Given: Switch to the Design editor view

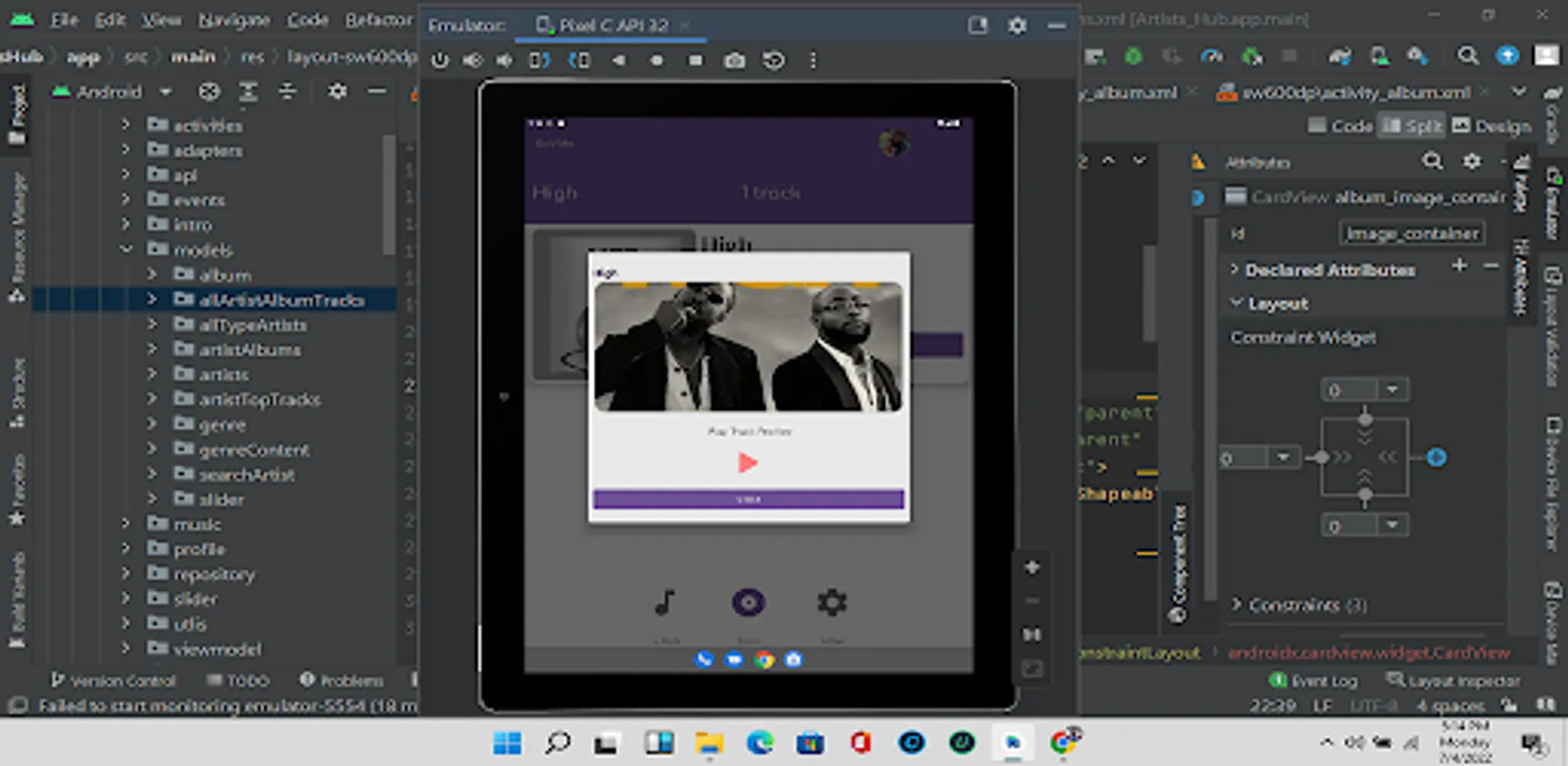Looking at the screenshot, I should [1491, 126].
